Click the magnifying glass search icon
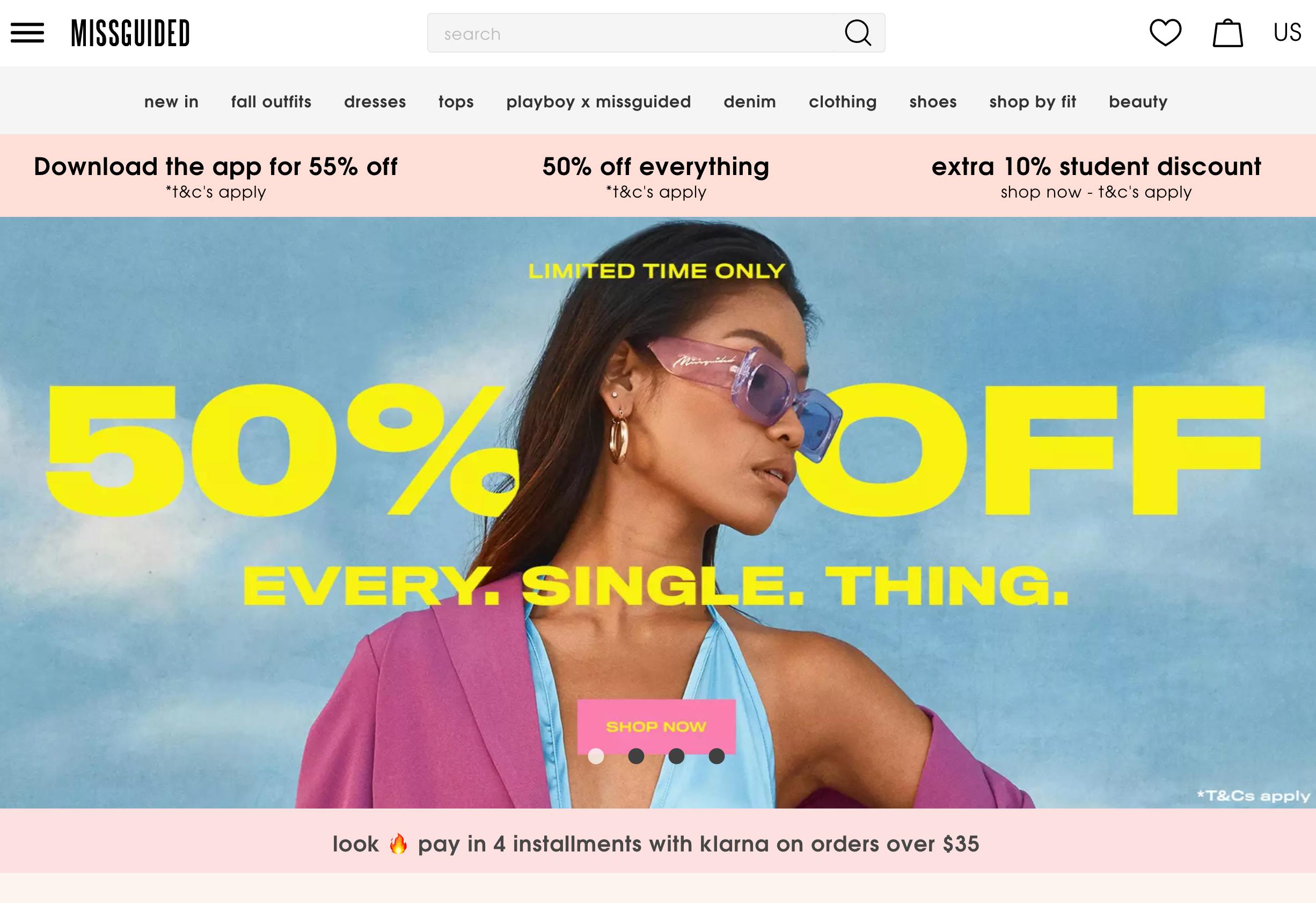Screen dimensions: 1316x903 (x=858, y=33)
